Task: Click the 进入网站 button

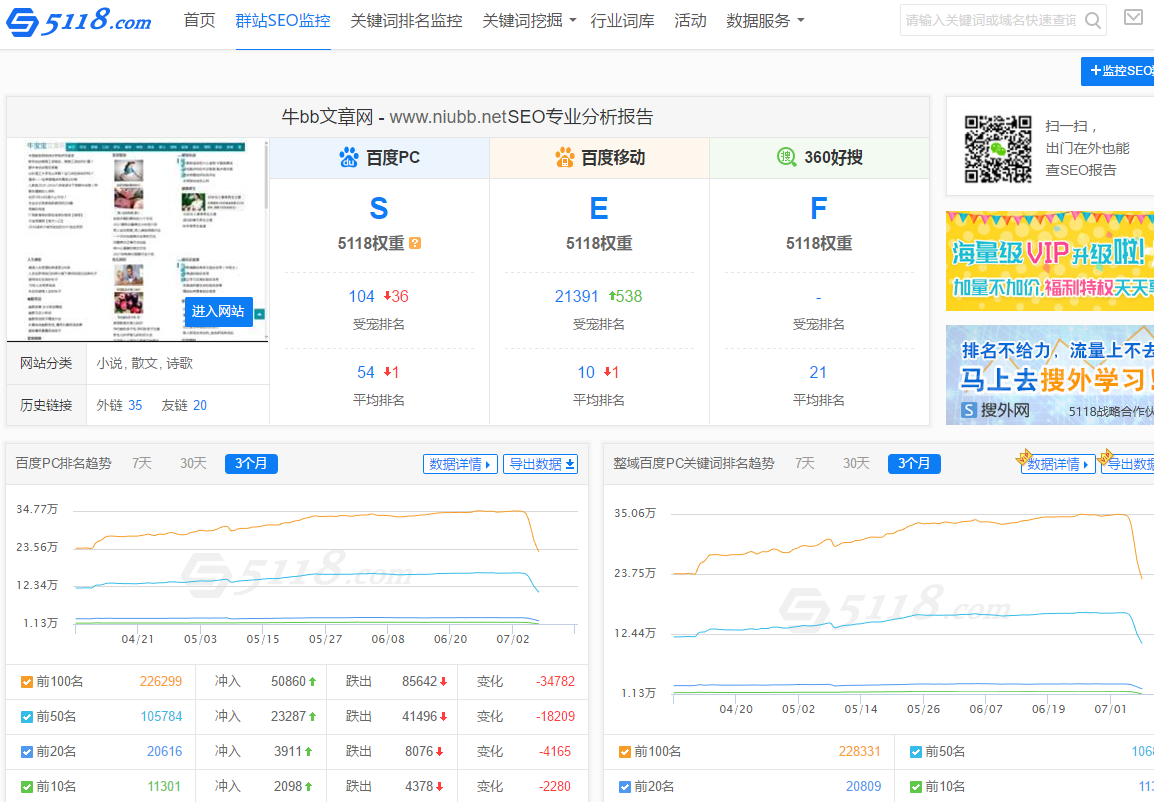Action: (218, 311)
